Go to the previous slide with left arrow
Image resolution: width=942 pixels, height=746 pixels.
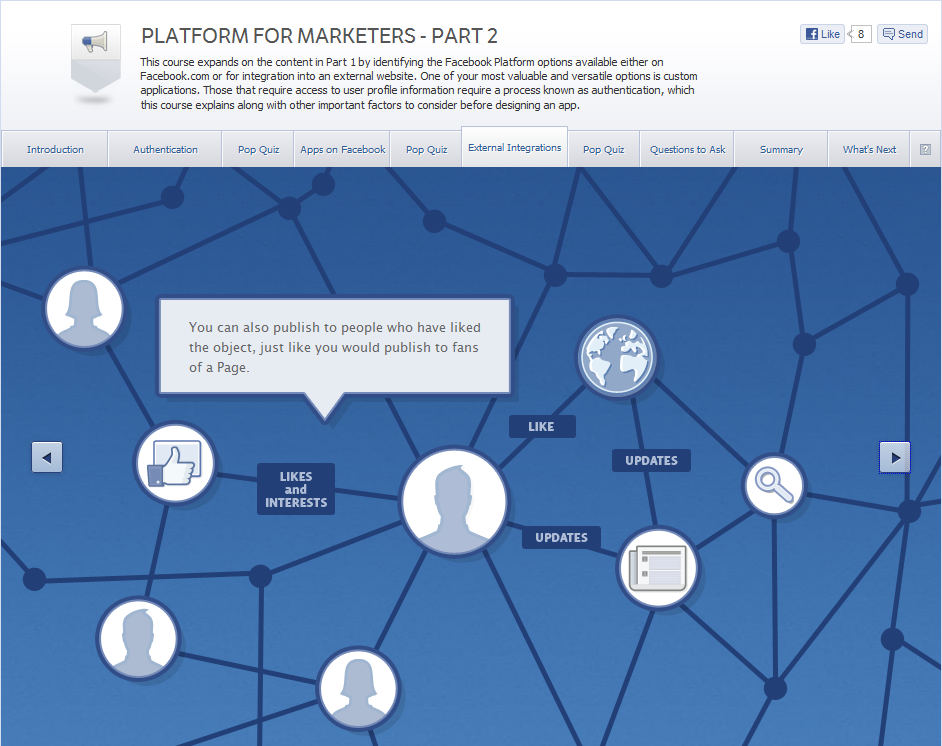point(47,458)
